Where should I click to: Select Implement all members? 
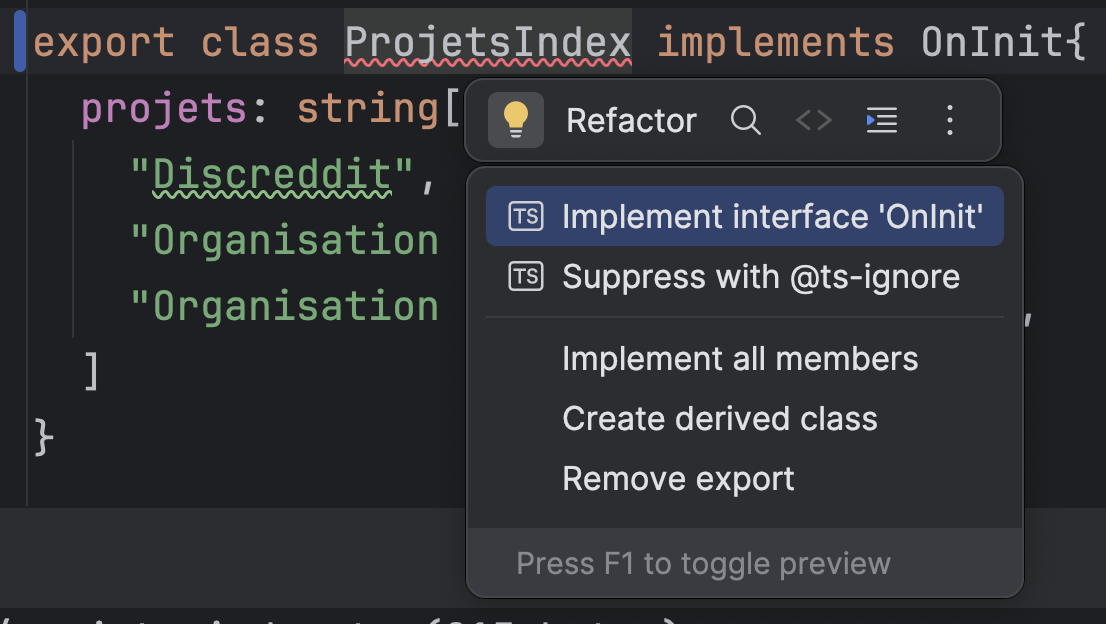pyautogui.click(x=740, y=359)
